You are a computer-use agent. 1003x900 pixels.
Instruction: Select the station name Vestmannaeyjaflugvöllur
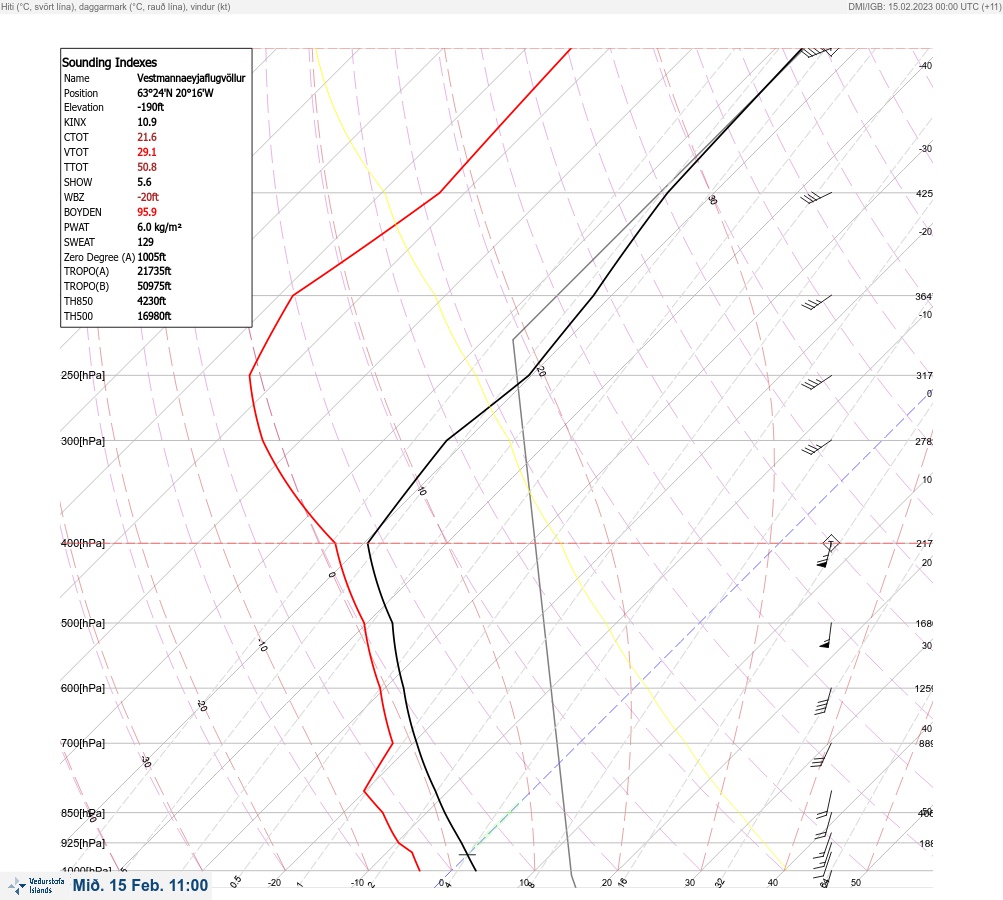pyautogui.click(x=191, y=78)
